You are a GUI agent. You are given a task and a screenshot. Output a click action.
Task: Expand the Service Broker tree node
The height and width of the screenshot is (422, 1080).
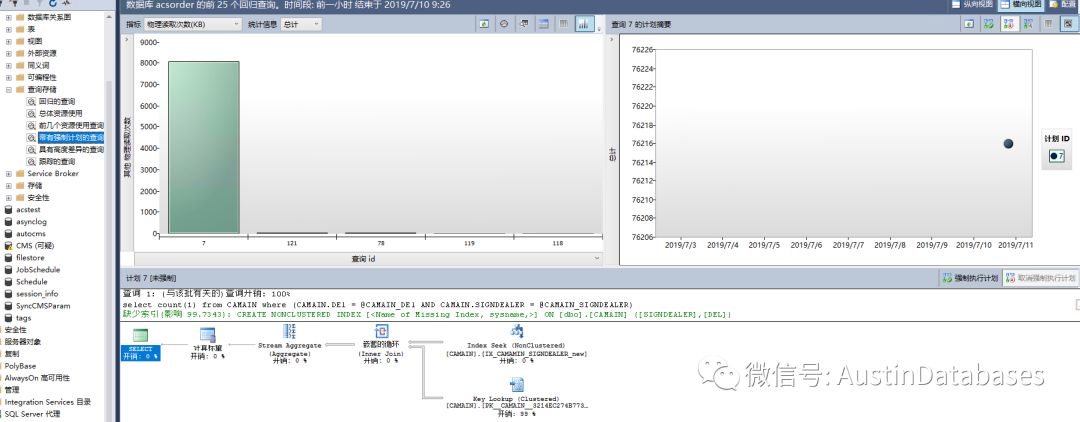8,173
